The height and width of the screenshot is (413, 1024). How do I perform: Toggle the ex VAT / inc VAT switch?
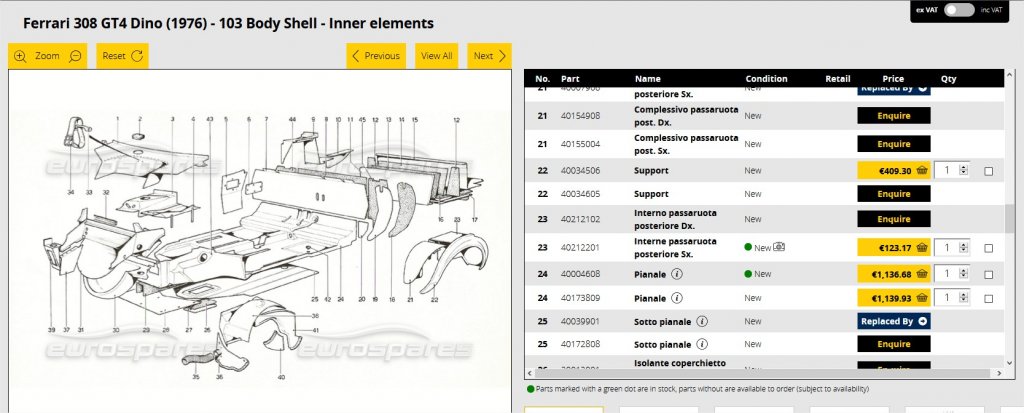(959, 10)
